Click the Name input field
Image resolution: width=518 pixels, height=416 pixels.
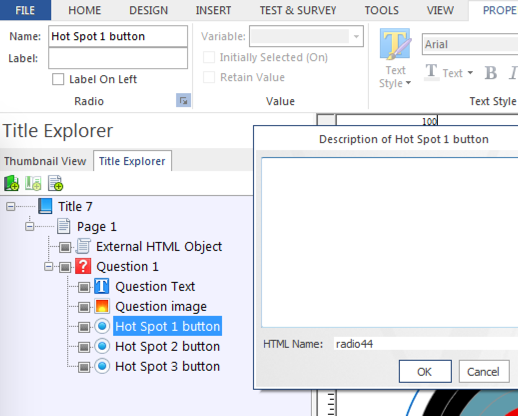click(x=118, y=36)
